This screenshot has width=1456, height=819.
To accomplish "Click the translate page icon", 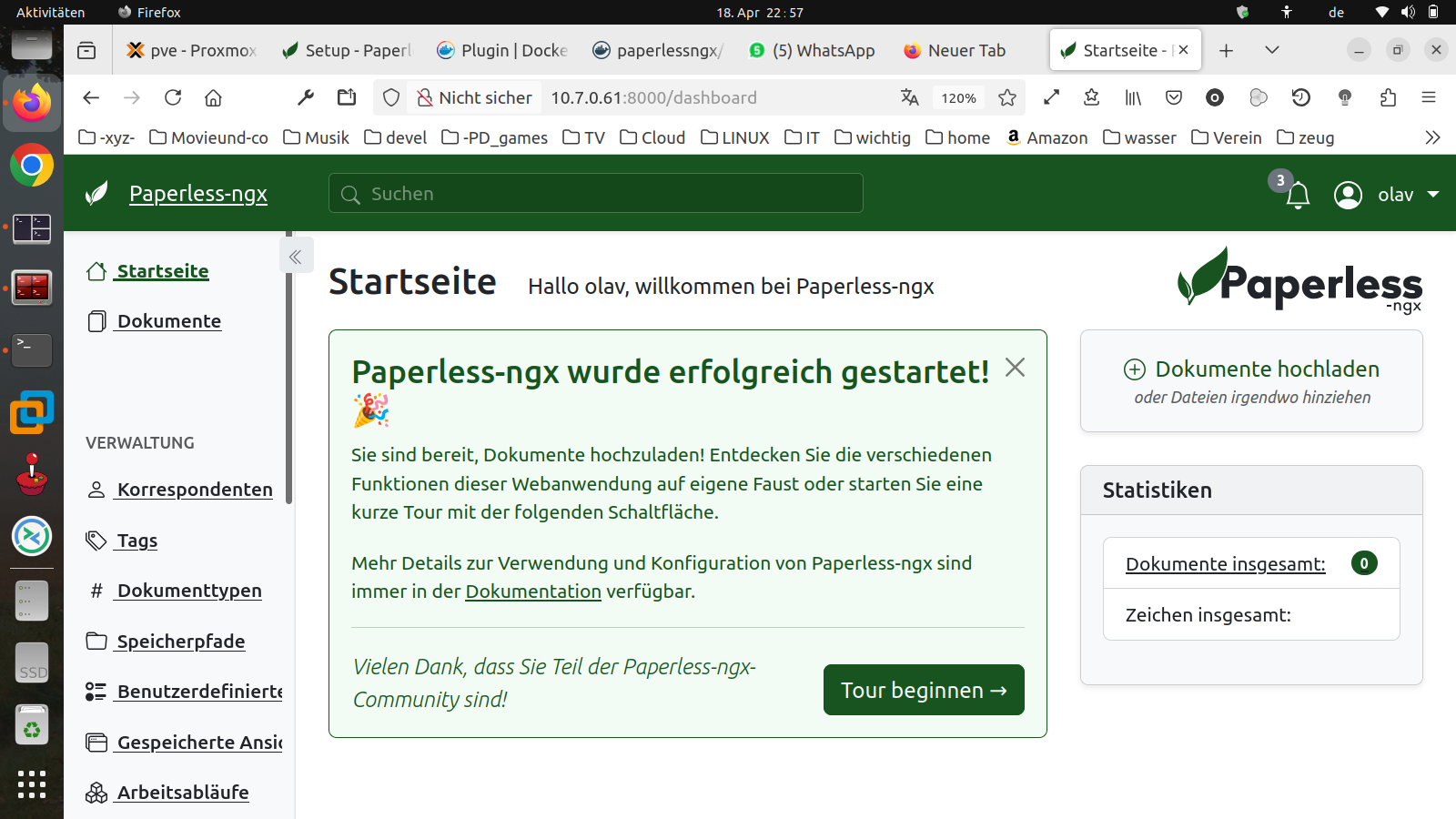I will 909,97.
